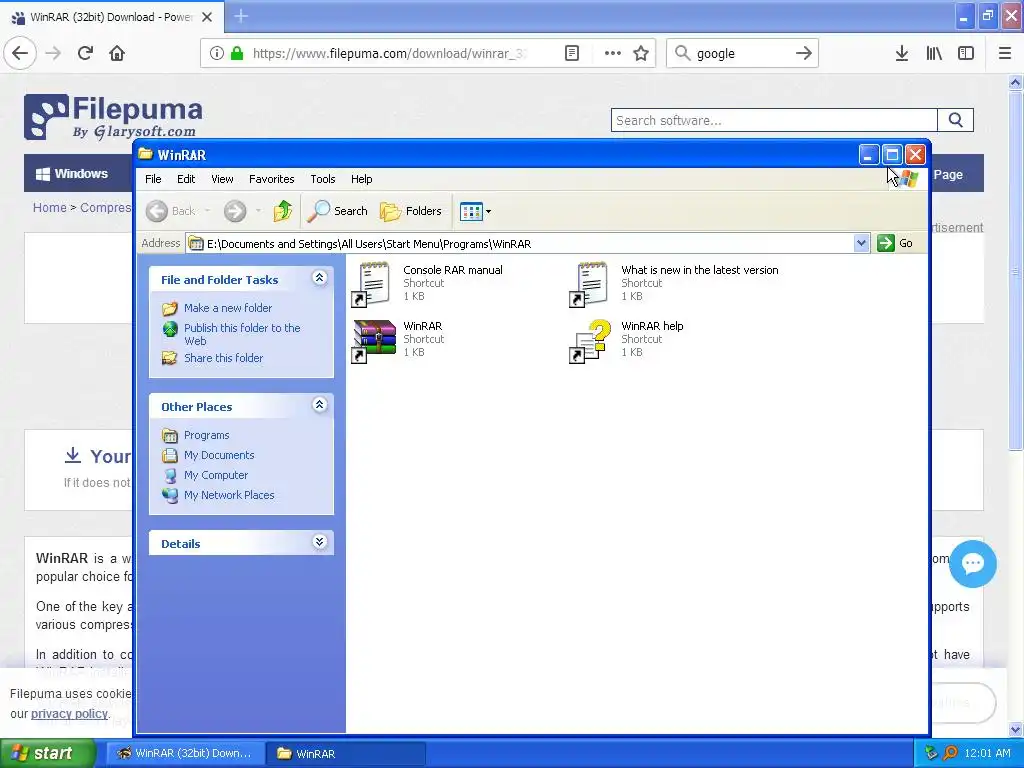Viewport: 1024px width, 768px height.
Task: Expand the Details panel
Action: coord(319,542)
